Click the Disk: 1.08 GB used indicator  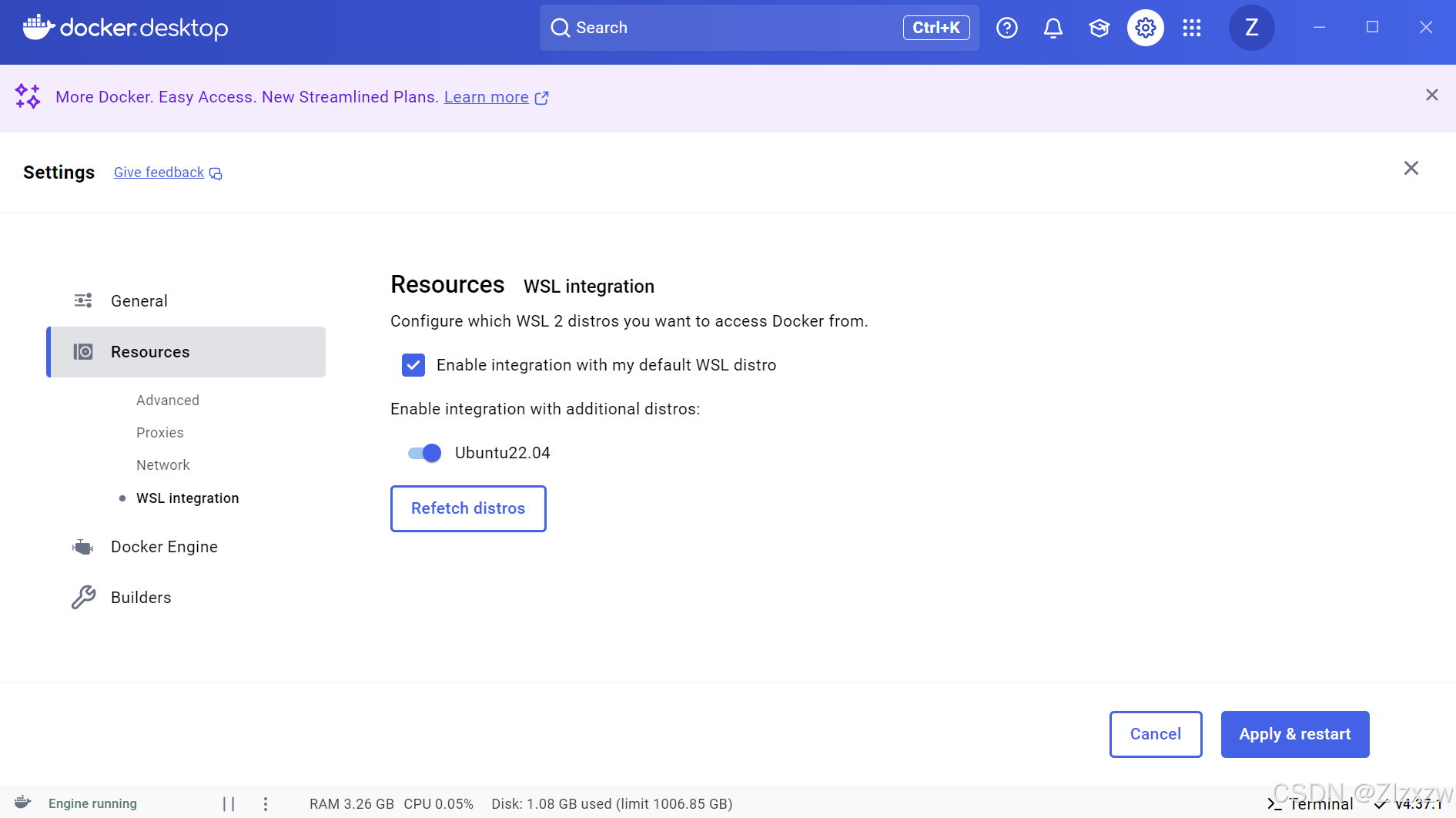pyautogui.click(x=612, y=804)
